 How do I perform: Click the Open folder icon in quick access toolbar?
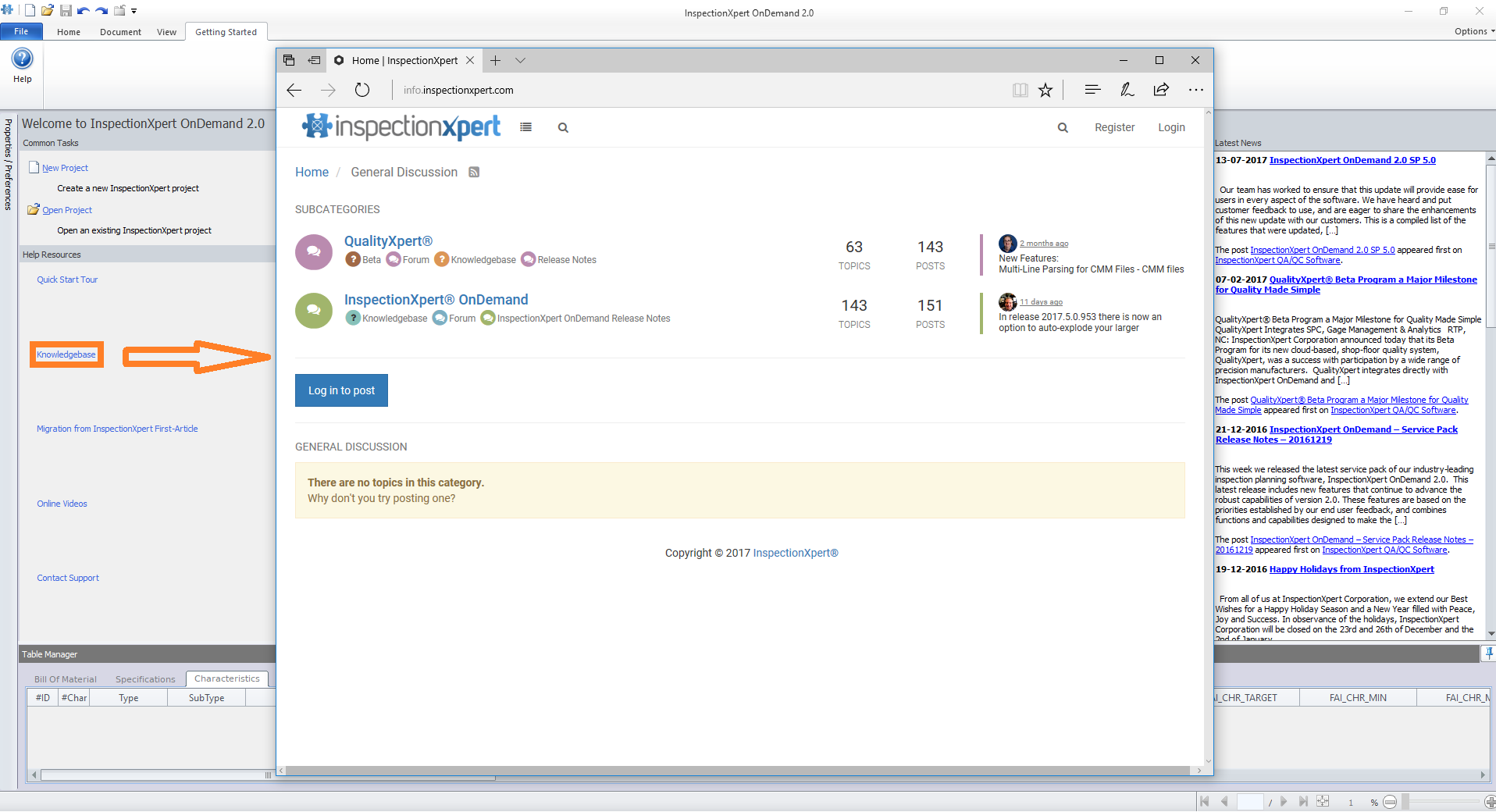(48, 10)
